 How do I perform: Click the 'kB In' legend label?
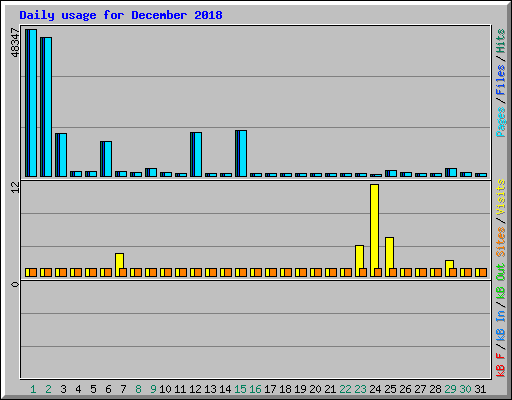tap(500, 327)
